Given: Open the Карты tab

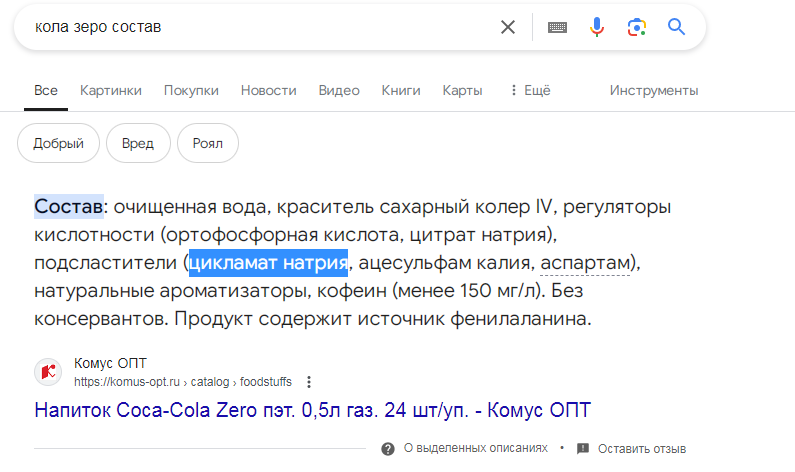Looking at the screenshot, I should tap(462, 90).
